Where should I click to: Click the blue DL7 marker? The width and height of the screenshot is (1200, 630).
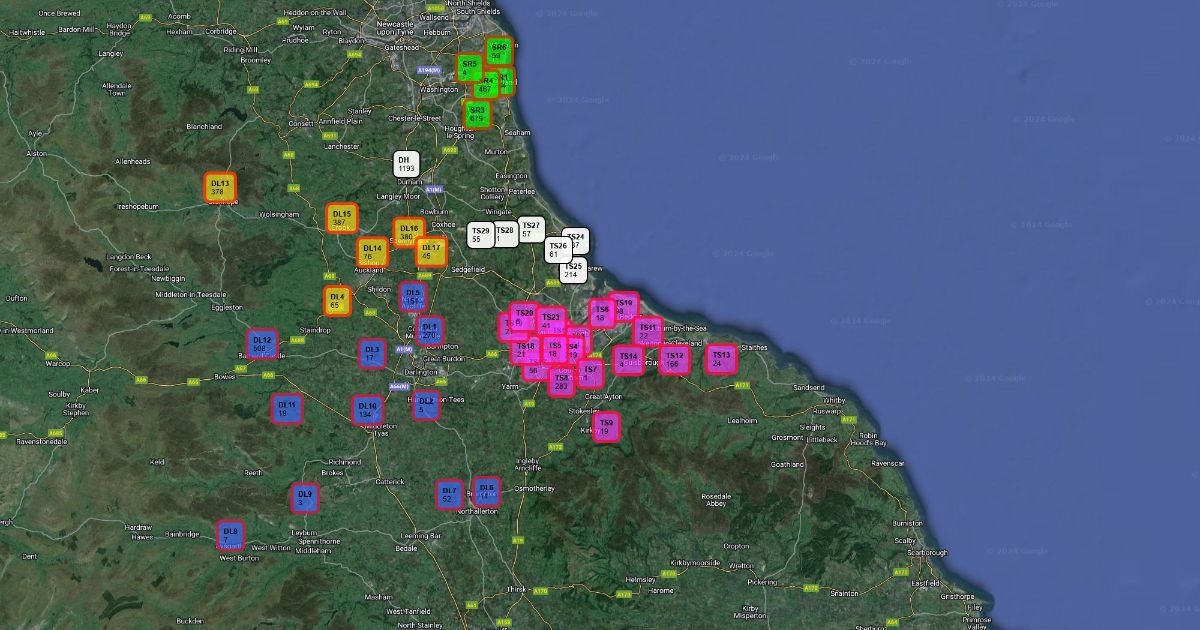[x=449, y=494]
